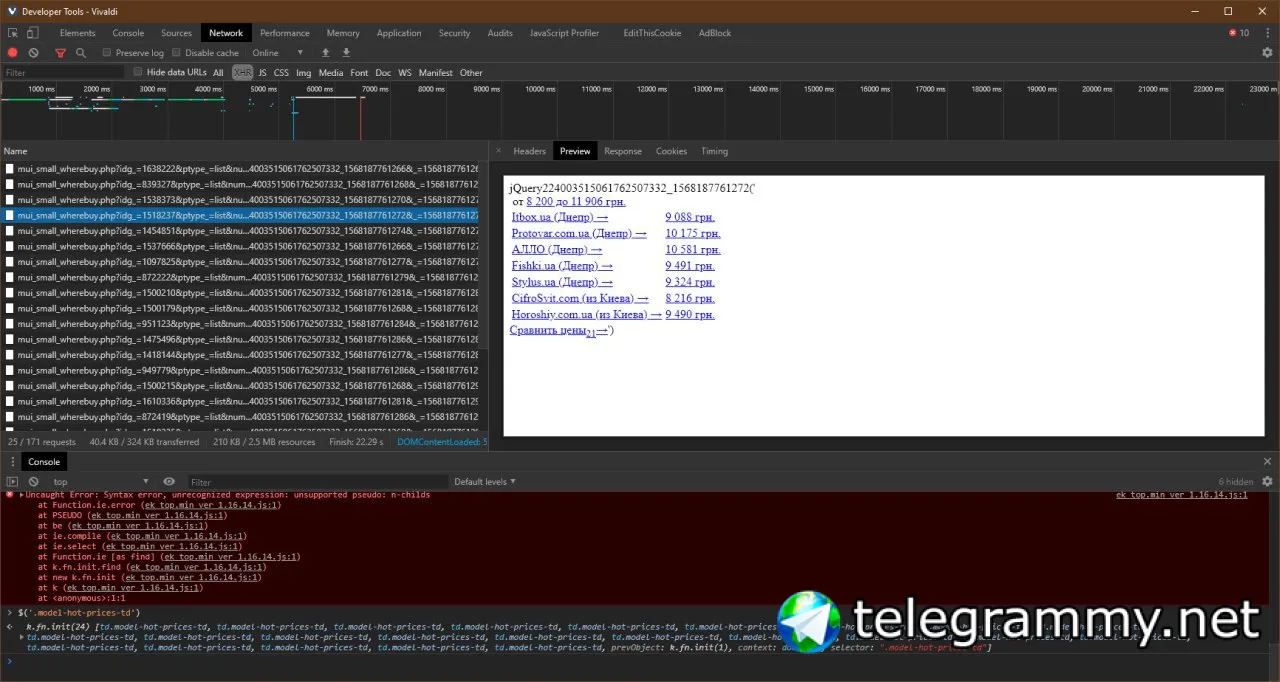Screen dimensions: 1280x682
Task: Switch to the Headers tab
Action: point(529,151)
